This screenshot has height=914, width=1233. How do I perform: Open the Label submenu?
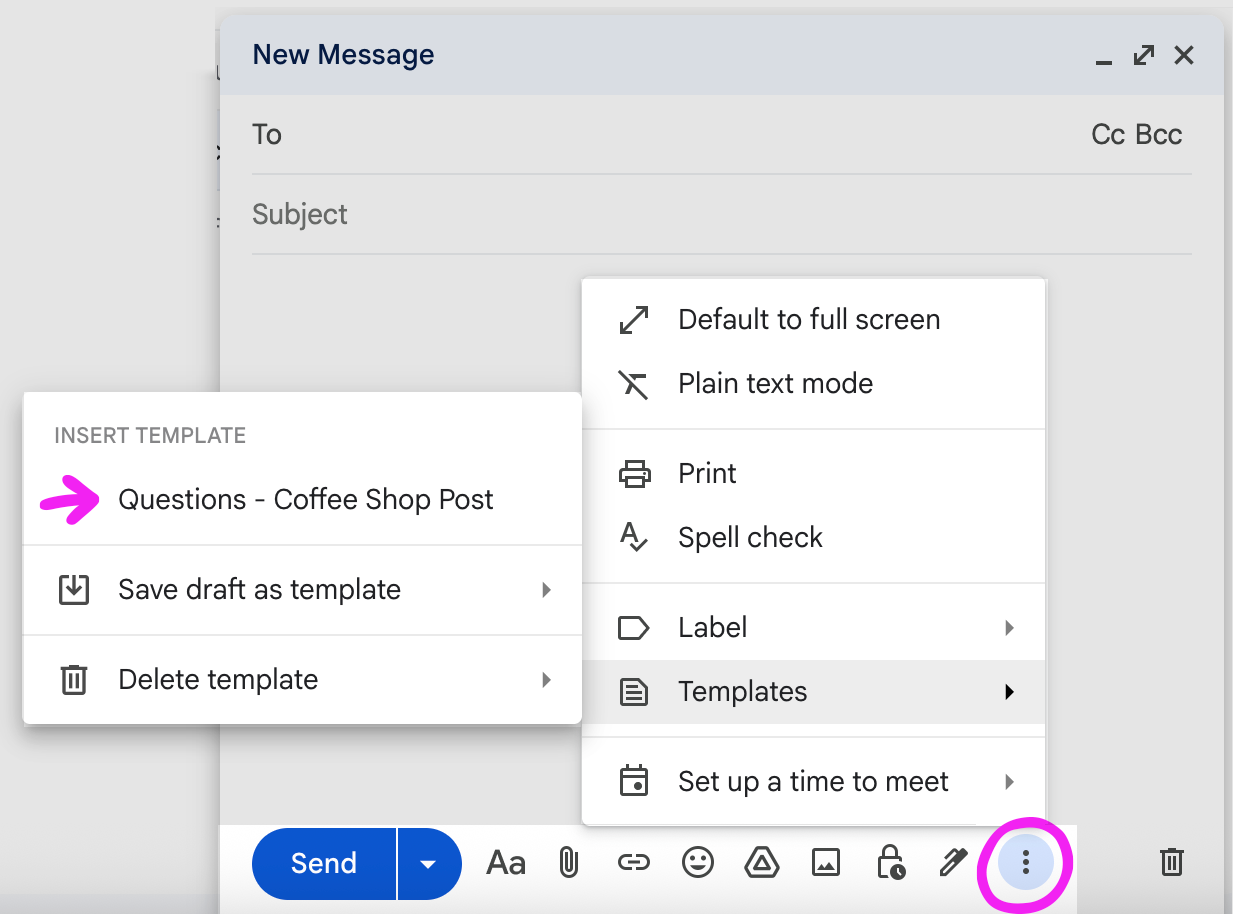(x=814, y=628)
